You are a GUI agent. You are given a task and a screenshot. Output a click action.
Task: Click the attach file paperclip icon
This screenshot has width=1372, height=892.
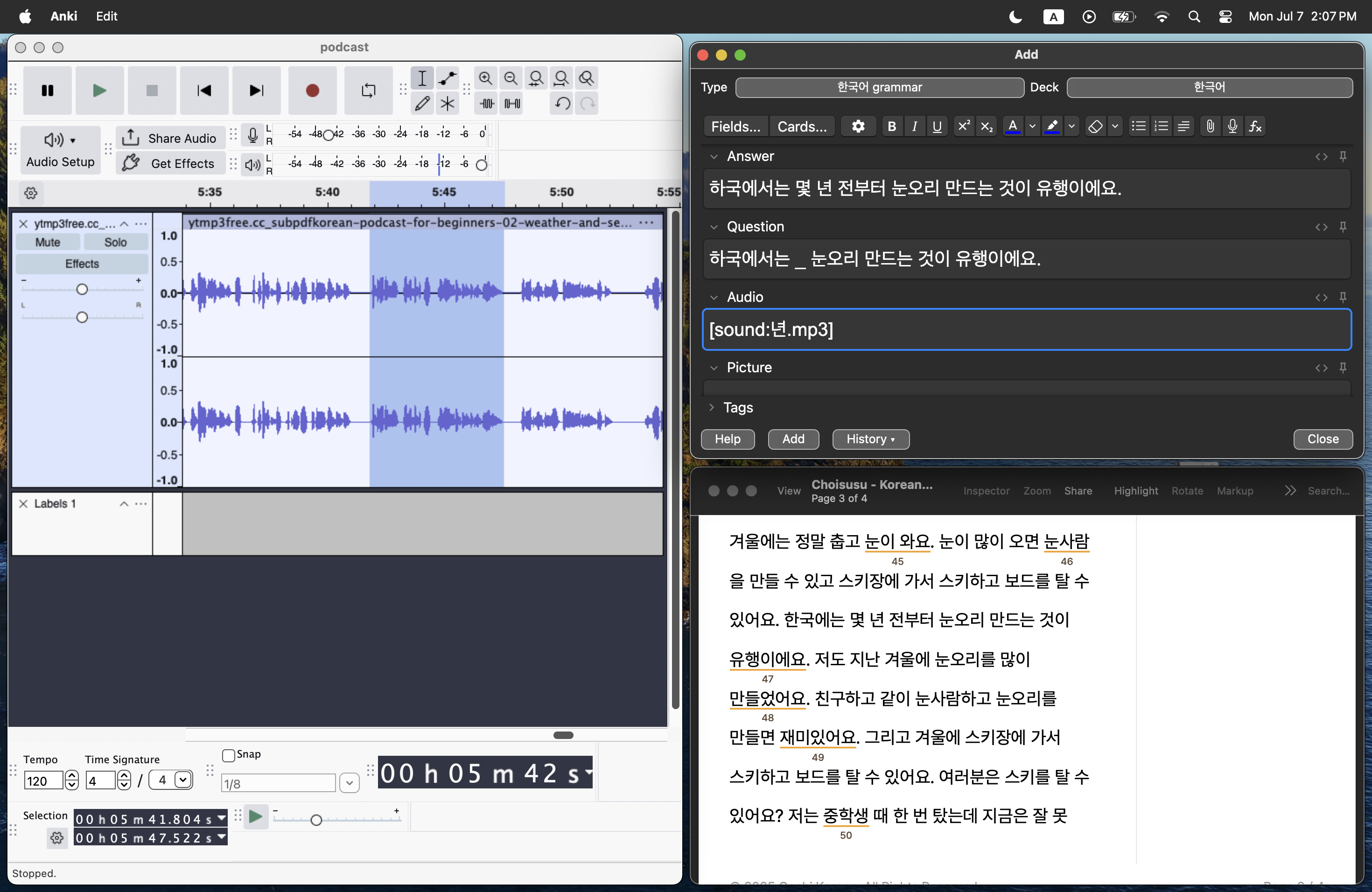1210,126
